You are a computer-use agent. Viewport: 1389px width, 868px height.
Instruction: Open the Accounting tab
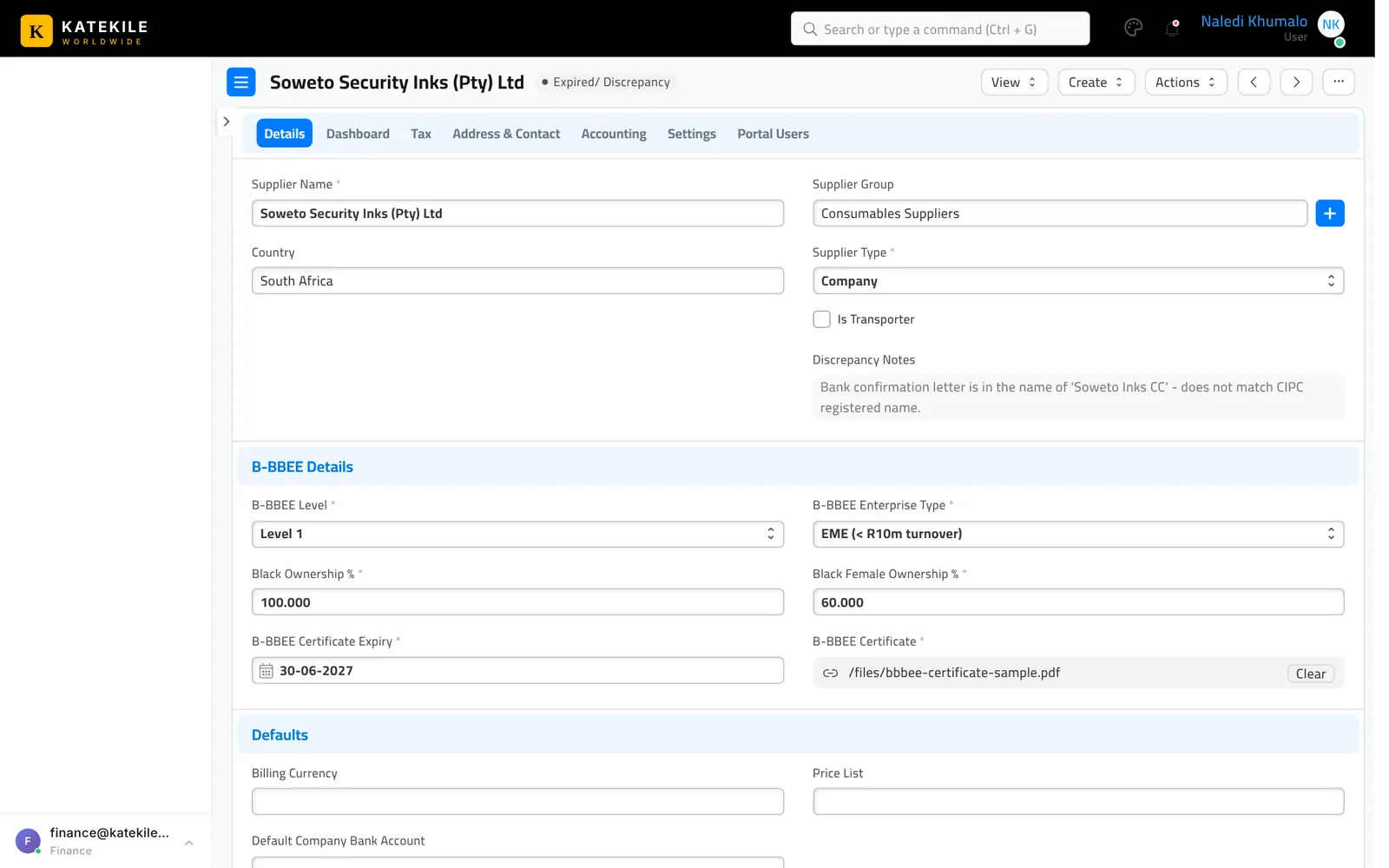[x=614, y=134]
